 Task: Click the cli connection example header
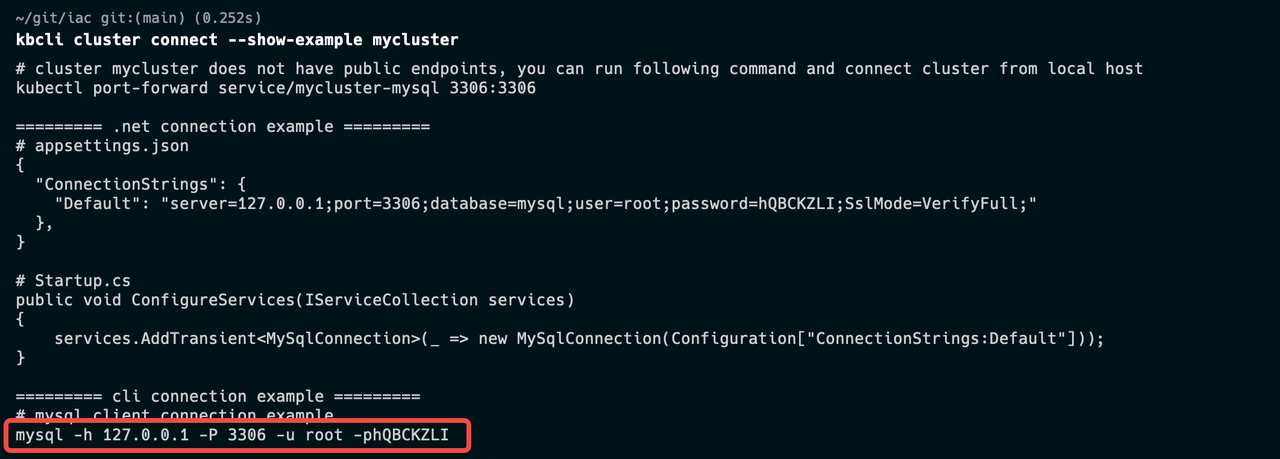point(218,396)
